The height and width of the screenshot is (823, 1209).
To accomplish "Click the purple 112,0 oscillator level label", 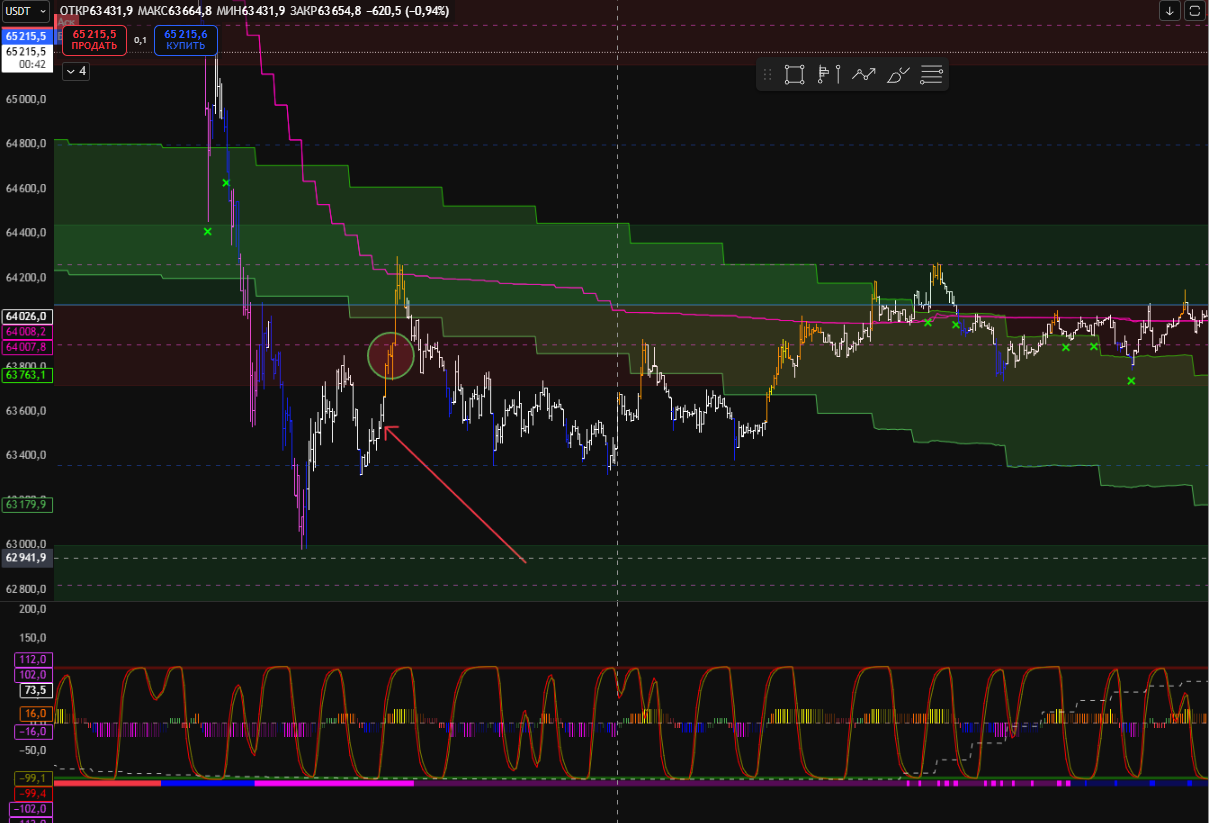I will coord(34,659).
